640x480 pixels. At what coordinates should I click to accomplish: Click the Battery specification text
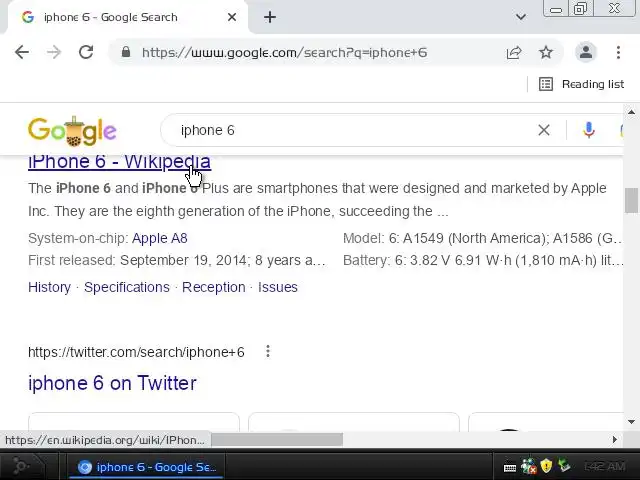click(x=483, y=260)
